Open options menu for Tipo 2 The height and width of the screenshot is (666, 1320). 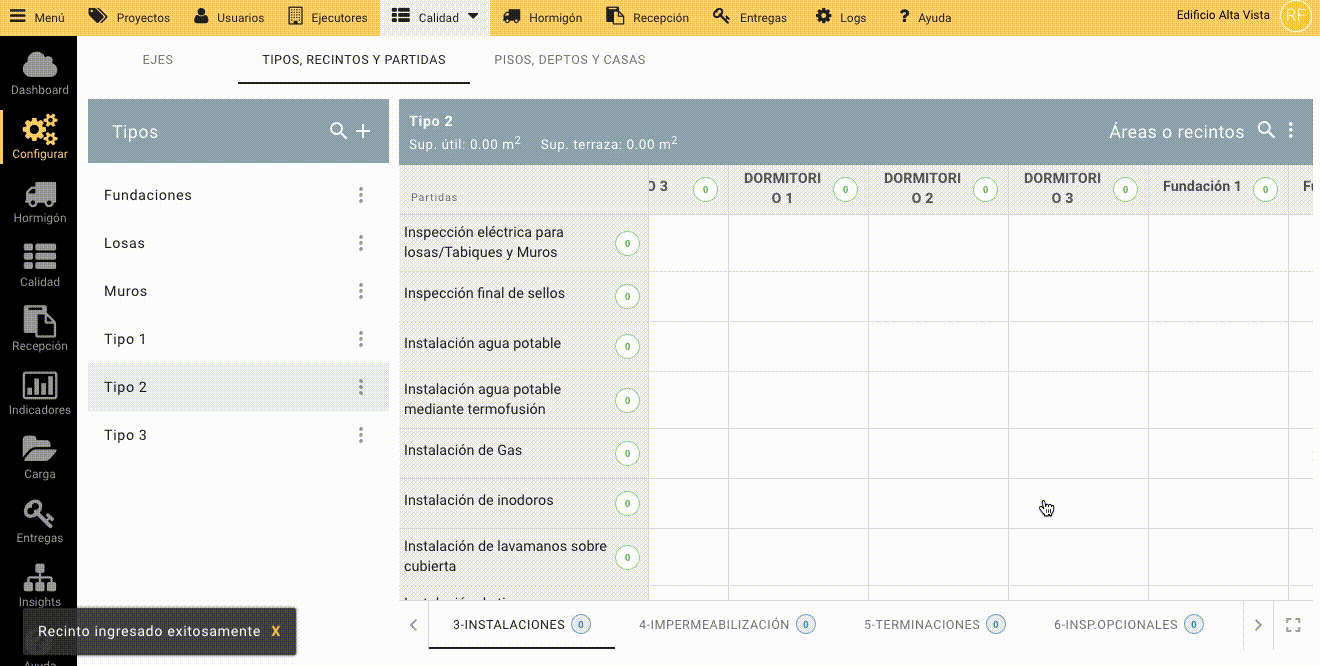(x=361, y=387)
